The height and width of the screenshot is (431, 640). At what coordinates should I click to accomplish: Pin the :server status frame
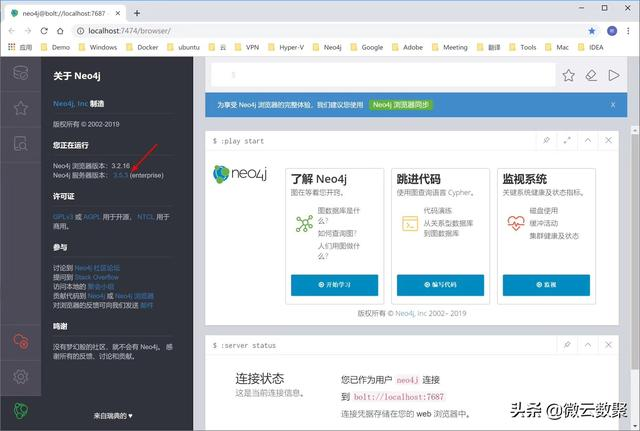coord(567,345)
